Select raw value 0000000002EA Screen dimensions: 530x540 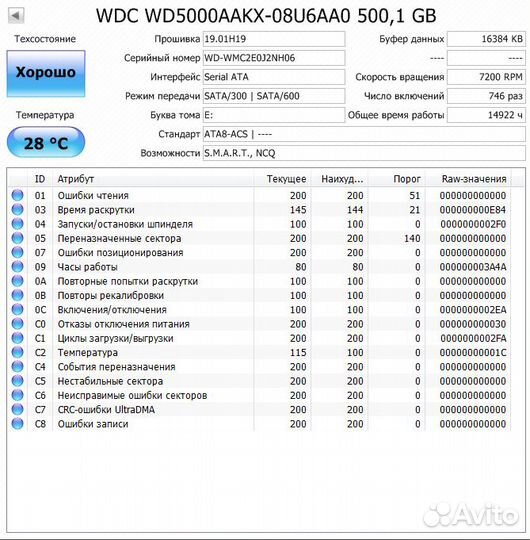pyautogui.click(x=473, y=310)
